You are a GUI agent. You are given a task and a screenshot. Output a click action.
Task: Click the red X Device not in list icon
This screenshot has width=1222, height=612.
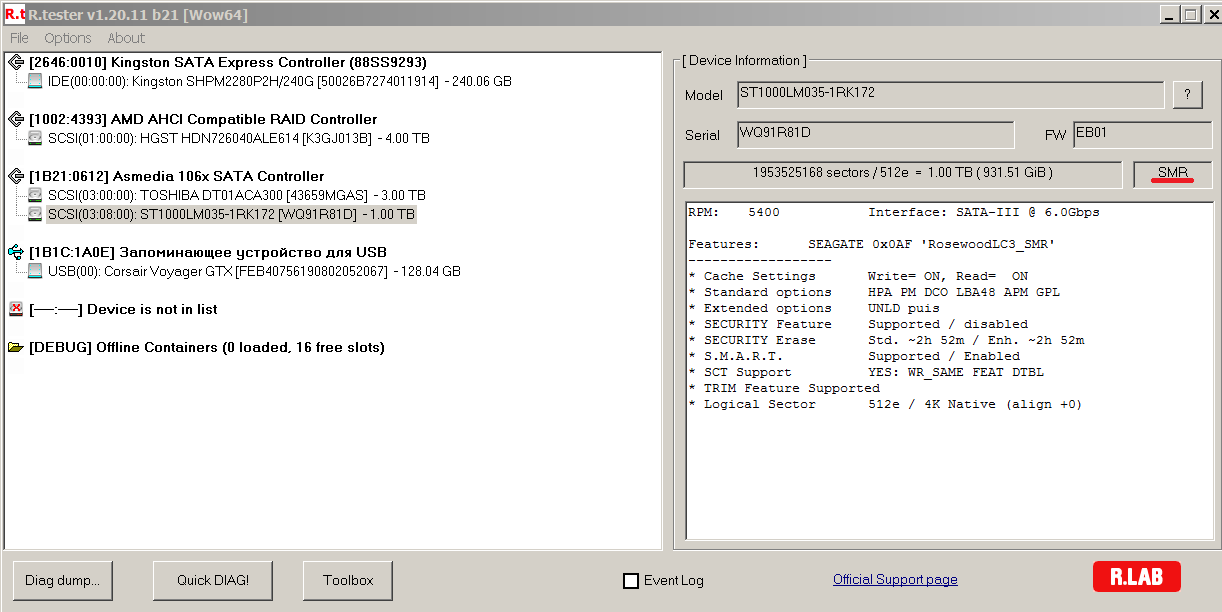(16, 309)
